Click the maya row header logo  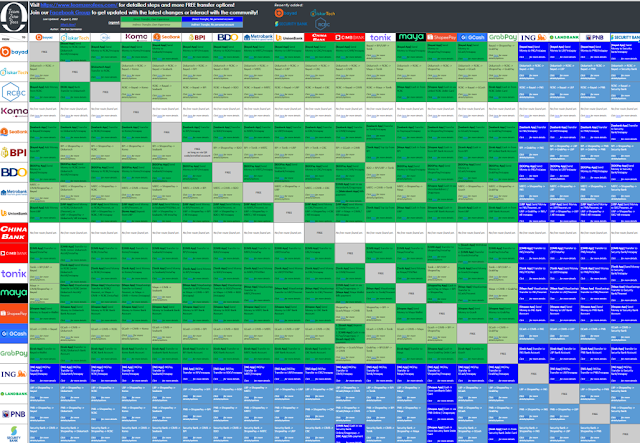click(x=14, y=293)
